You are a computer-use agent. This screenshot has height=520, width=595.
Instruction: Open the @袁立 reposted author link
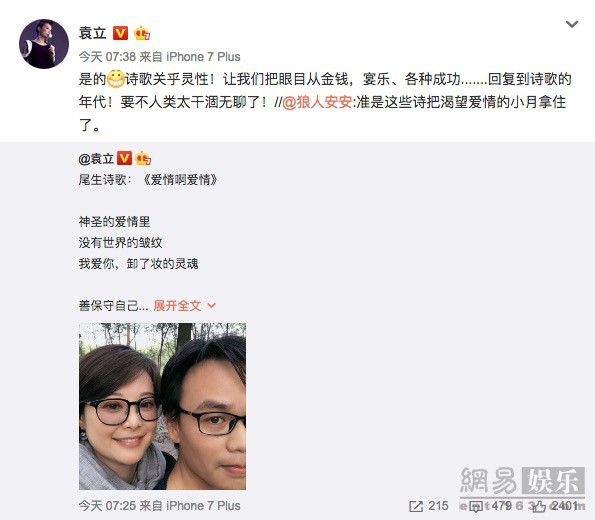point(96,159)
